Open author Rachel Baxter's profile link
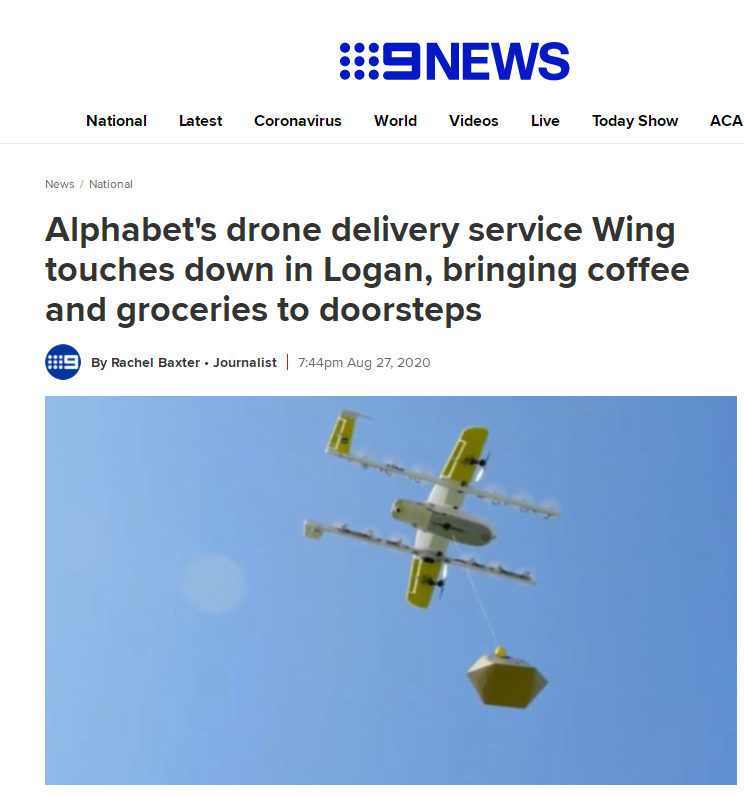This screenshot has height=796, width=744. coord(155,362)
